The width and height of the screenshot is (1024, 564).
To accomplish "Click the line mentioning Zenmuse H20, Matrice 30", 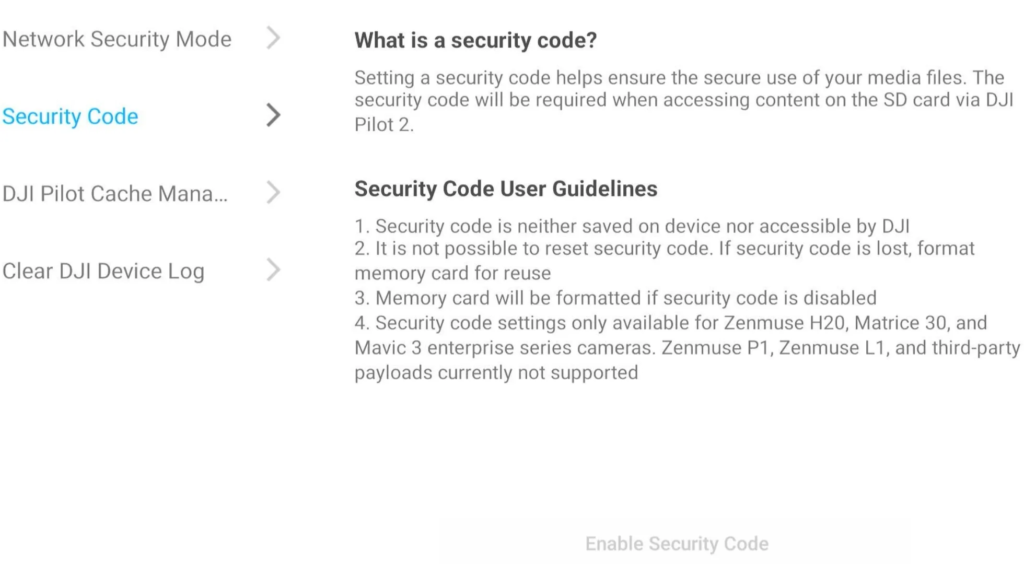I will [671, 322].
